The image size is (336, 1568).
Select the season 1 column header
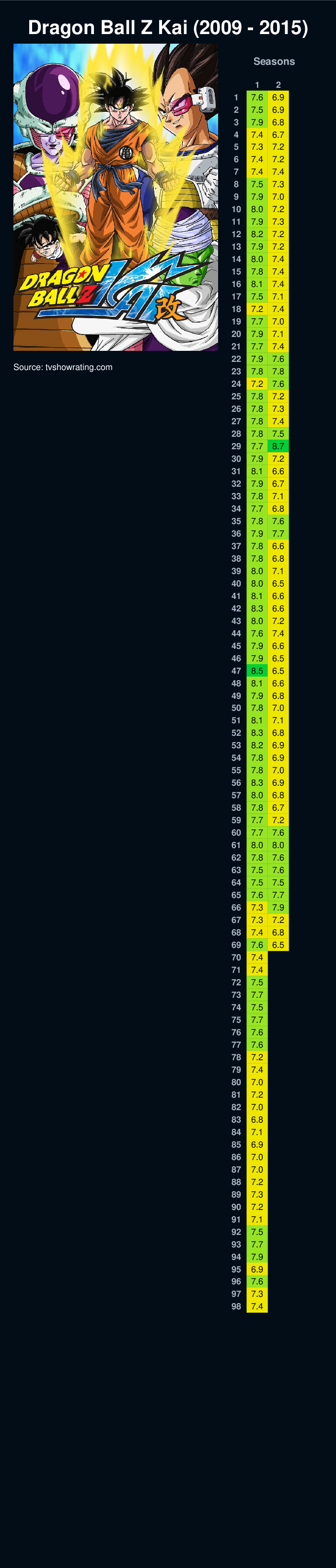point(257,85)
